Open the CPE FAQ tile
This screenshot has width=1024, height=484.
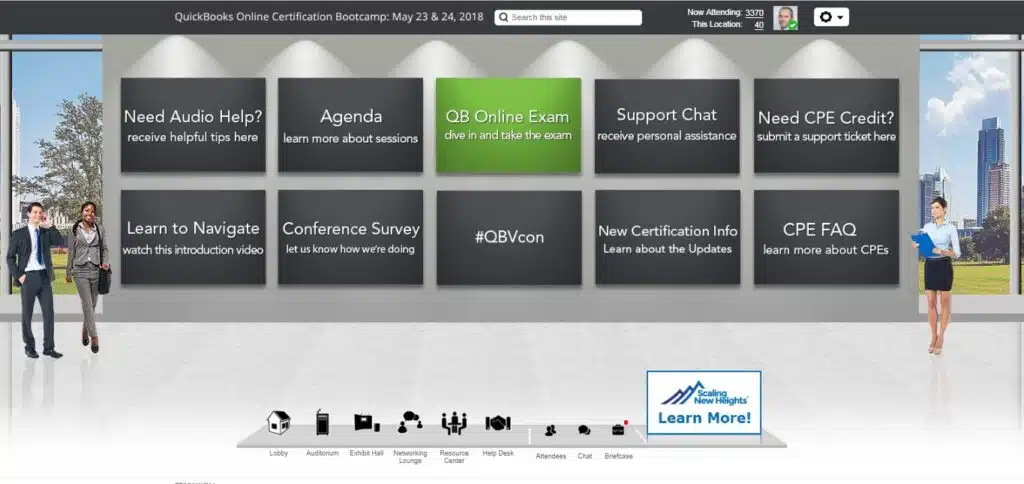(x=826, y=238)
